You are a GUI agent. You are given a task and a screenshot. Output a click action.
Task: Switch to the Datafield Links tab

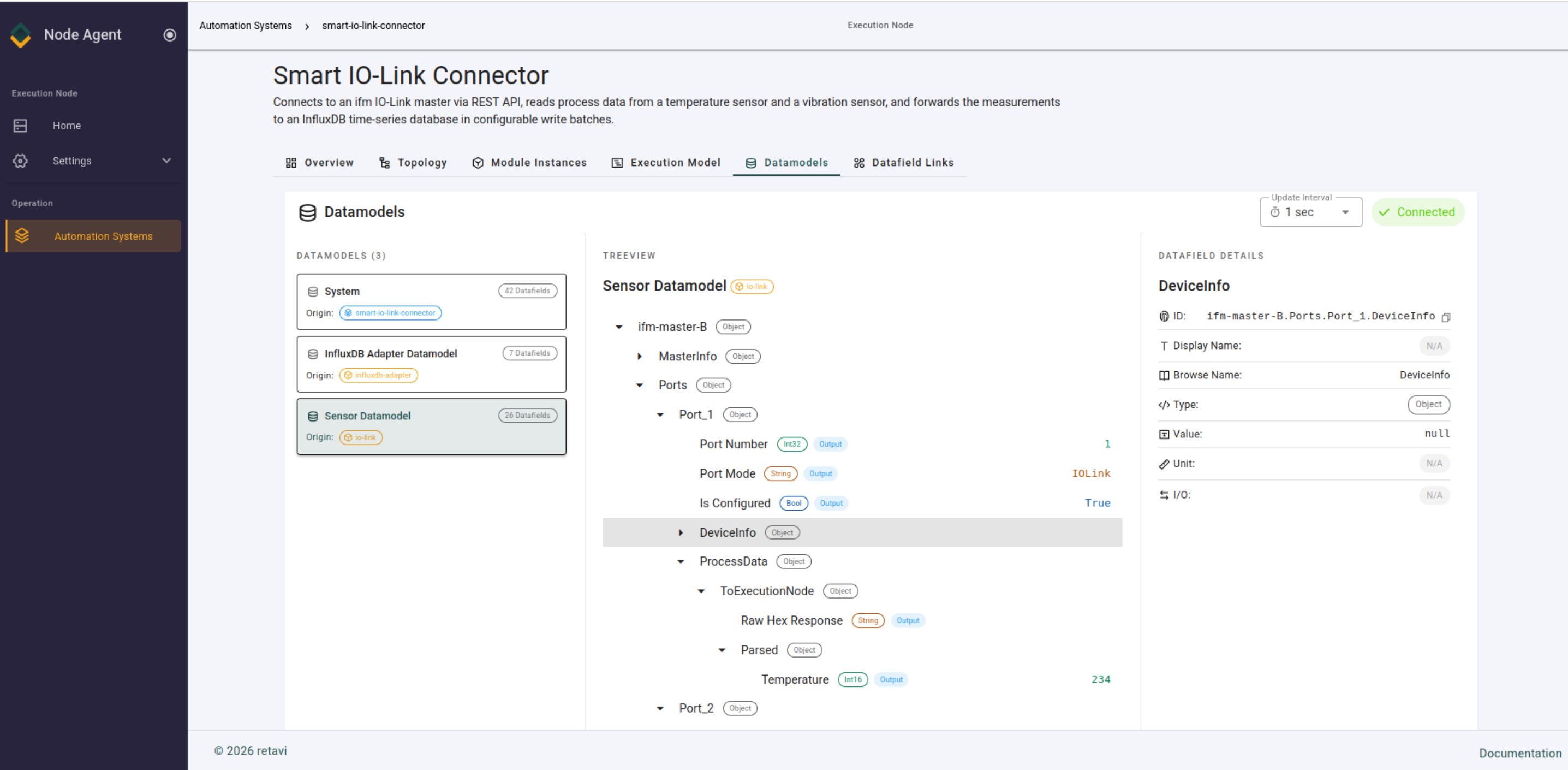903,163
